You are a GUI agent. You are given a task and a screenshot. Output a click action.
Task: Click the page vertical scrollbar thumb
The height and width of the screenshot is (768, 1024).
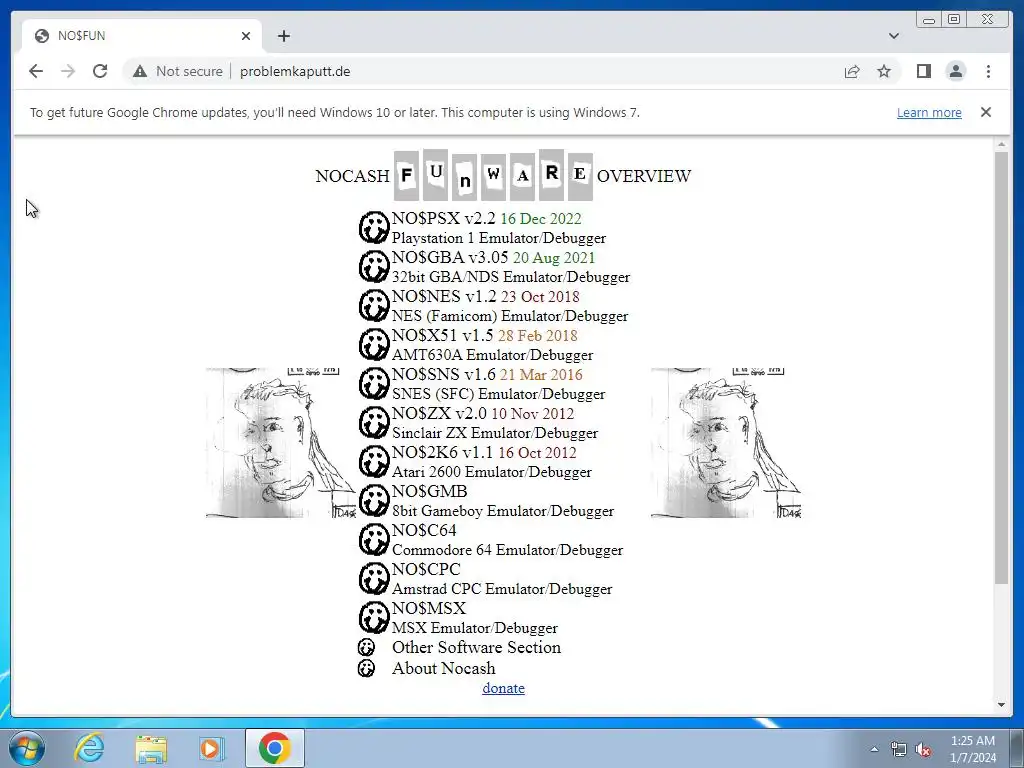[x=1001, y=368]
